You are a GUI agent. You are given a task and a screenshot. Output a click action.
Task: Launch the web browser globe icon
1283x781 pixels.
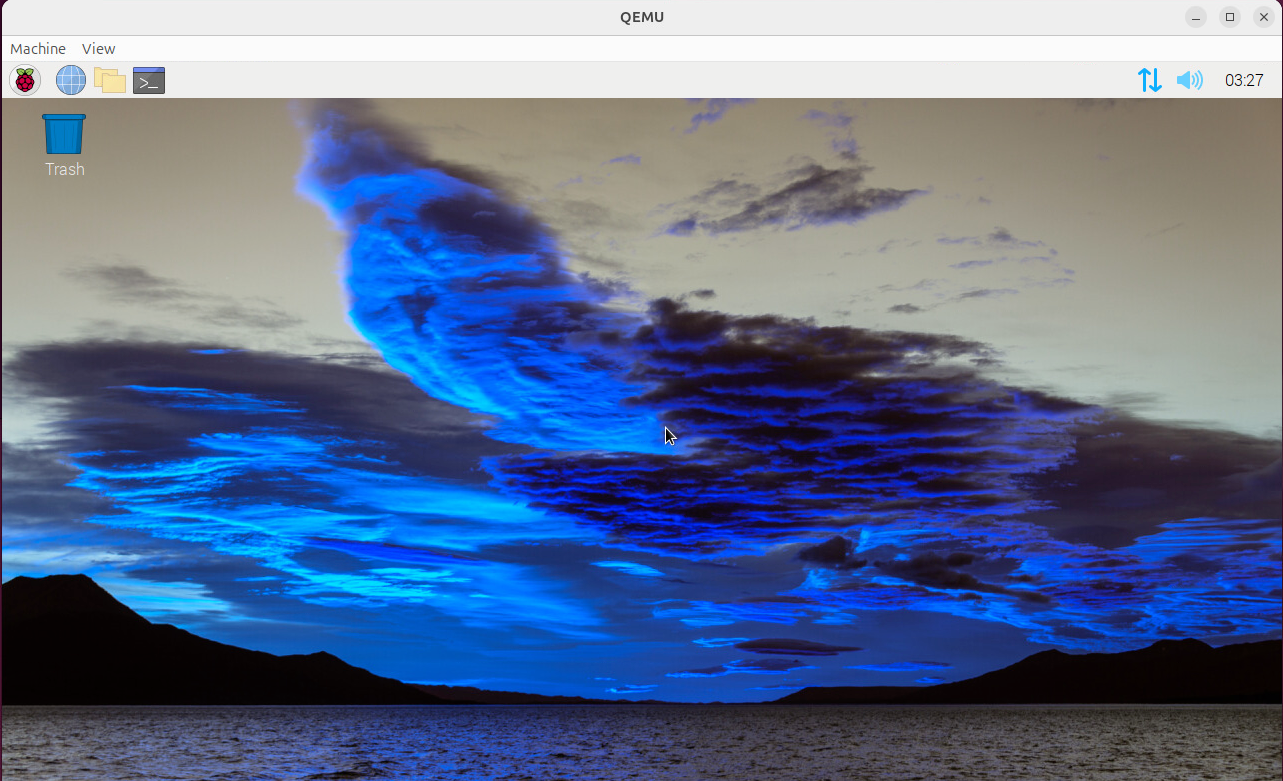[71, 80]
